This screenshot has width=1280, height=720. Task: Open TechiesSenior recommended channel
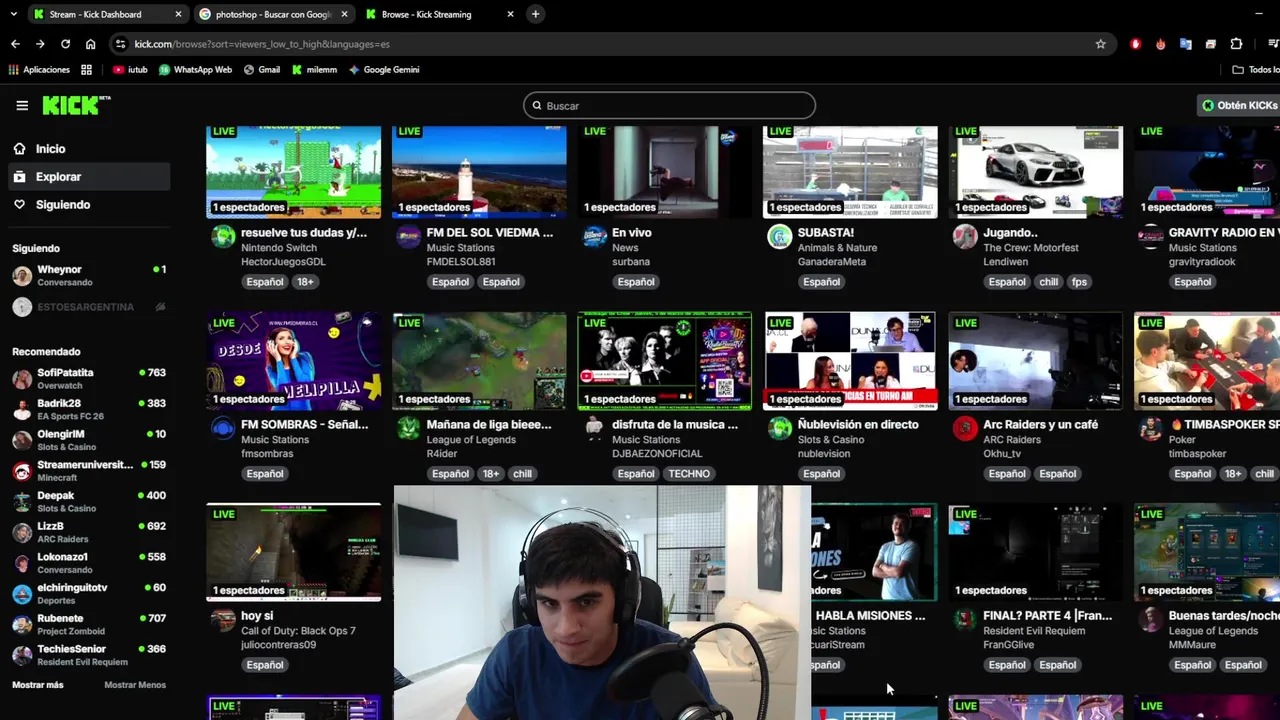click(89, 655)
